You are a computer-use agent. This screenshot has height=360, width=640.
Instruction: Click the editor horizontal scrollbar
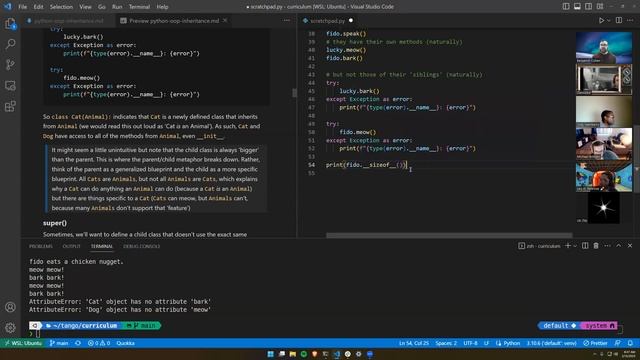[449, 235]
